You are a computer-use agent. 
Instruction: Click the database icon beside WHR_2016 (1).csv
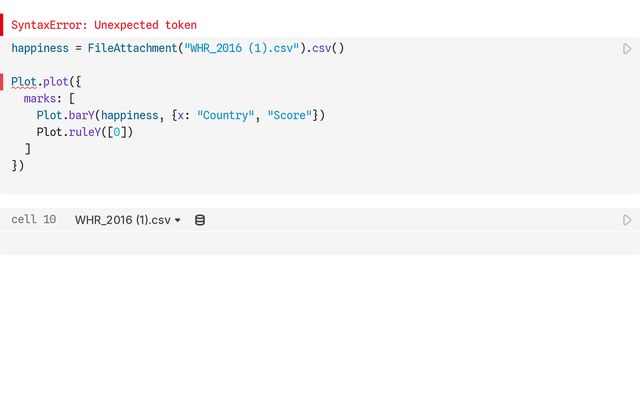pyautogui.click(x=200, y=220)
